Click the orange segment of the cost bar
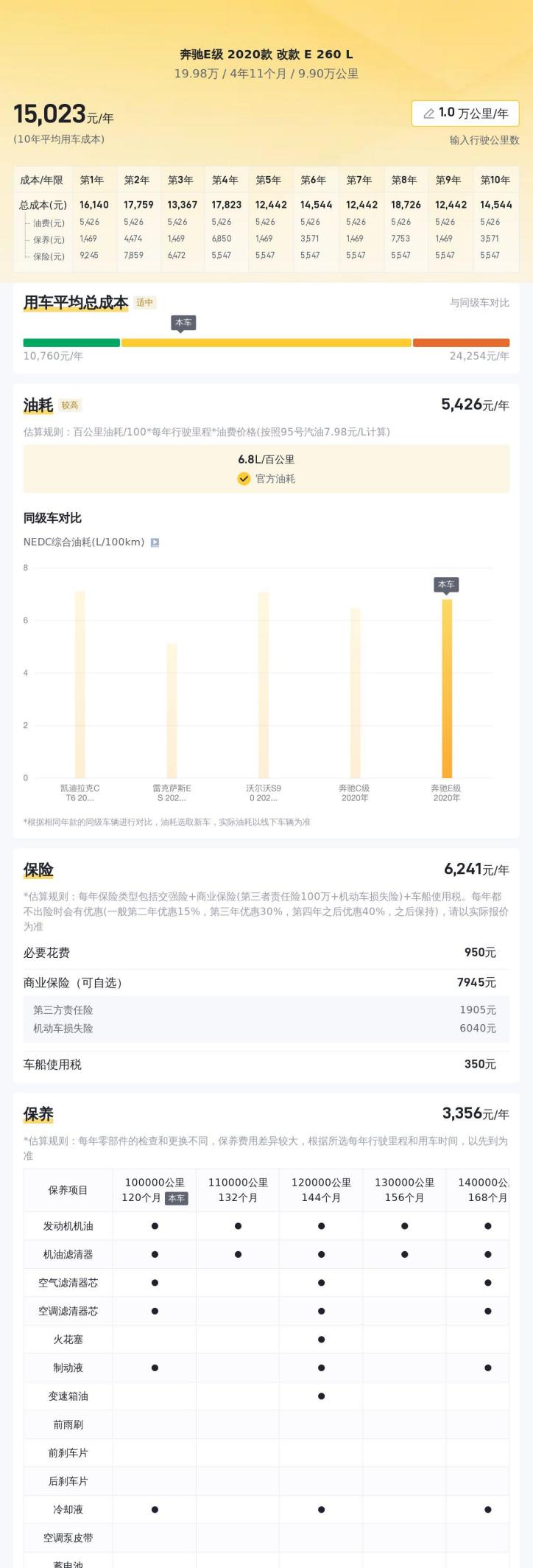The width and height of the screenshot is (533, 1568). coord(461,343)
